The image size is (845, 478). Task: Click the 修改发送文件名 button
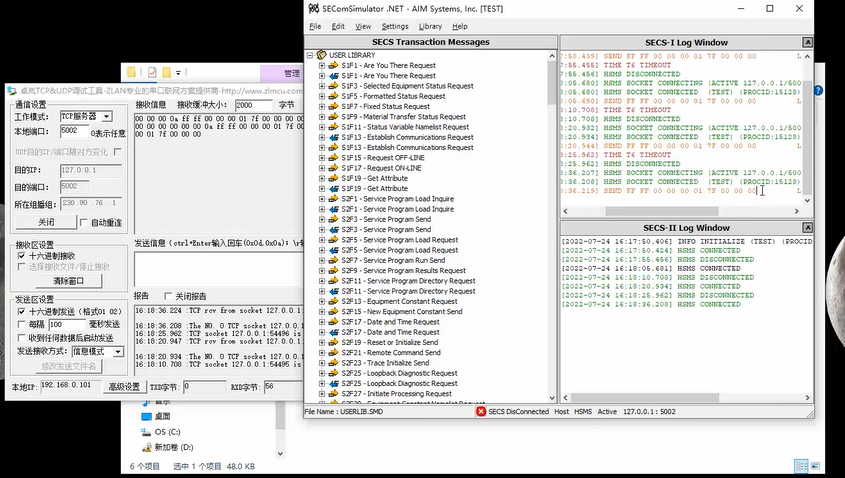(68, 366)
